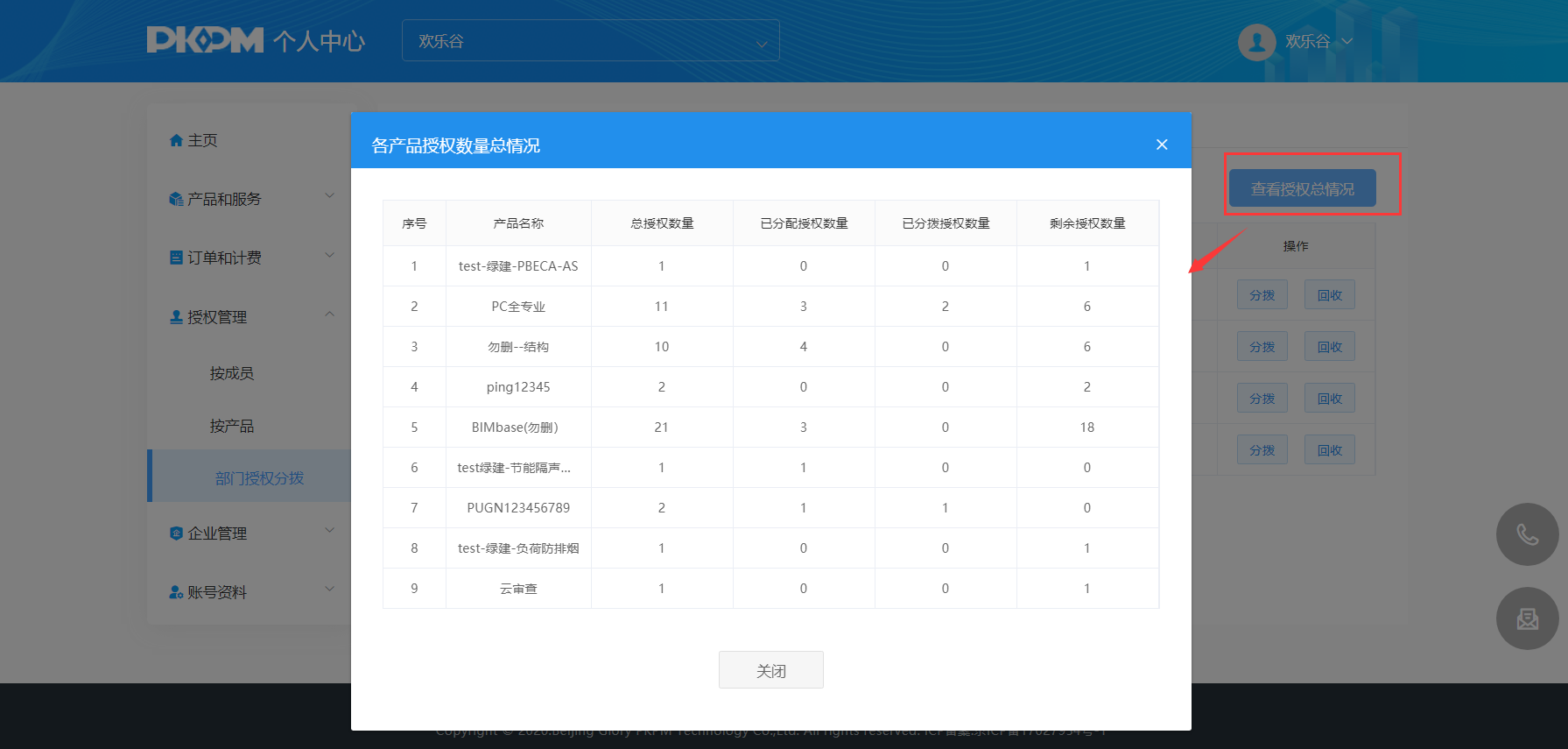Screen dimensions: 1568x749
Task: Select 按成员 in the sidebar
Action: [231, 373]
